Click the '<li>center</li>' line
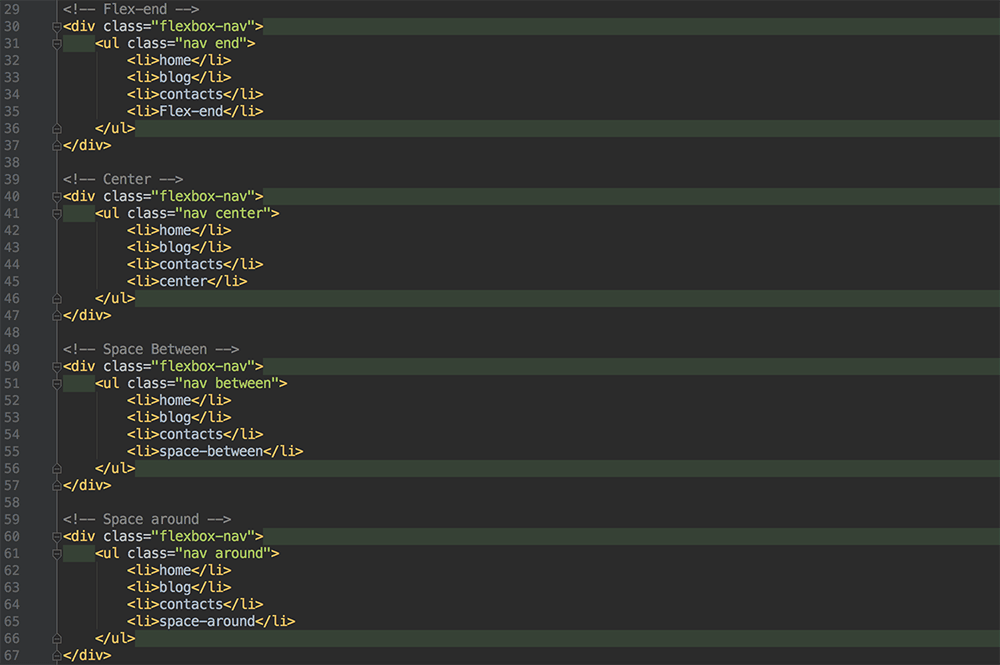The height and width of the screenshot is (665, 1000). click(x=187, y=281)
